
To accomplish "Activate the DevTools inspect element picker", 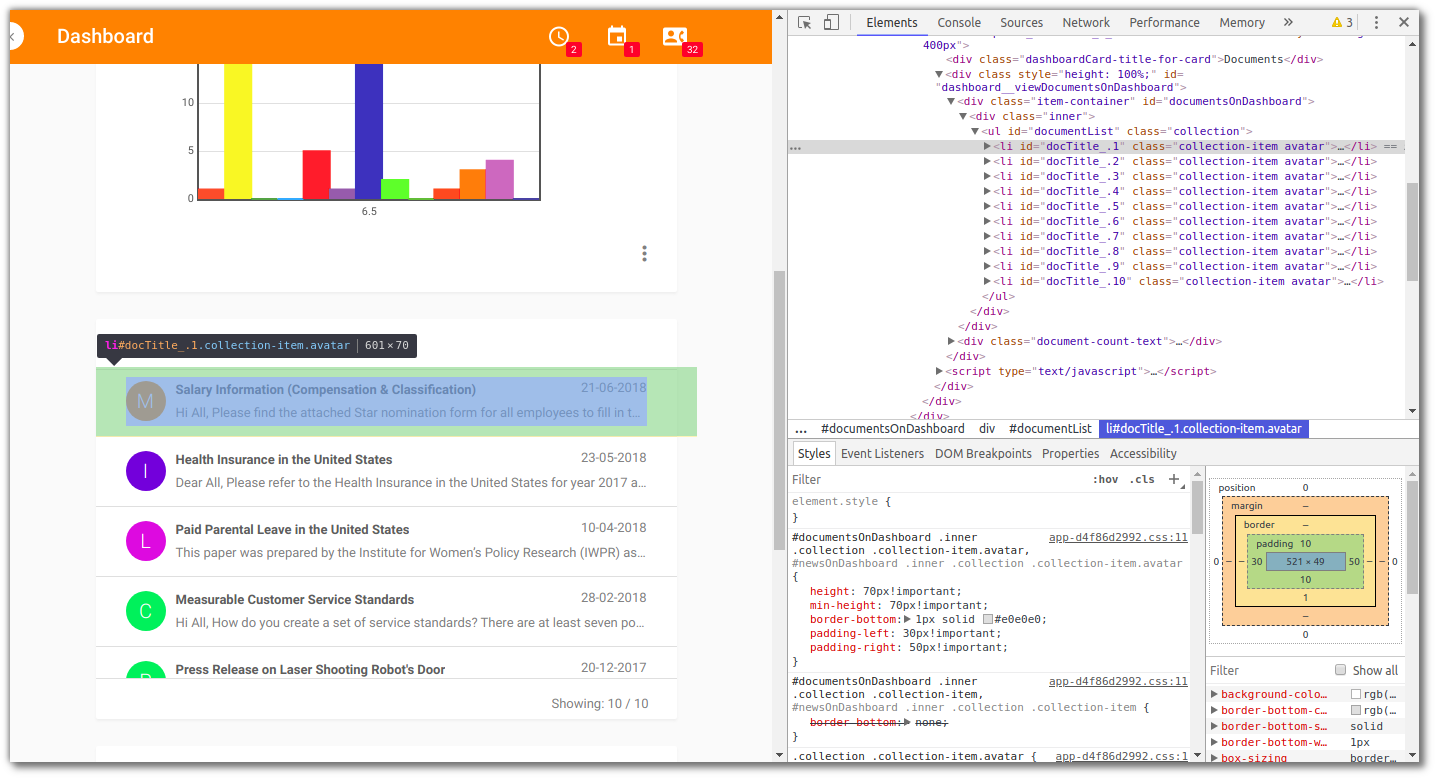I will point(805,22).
